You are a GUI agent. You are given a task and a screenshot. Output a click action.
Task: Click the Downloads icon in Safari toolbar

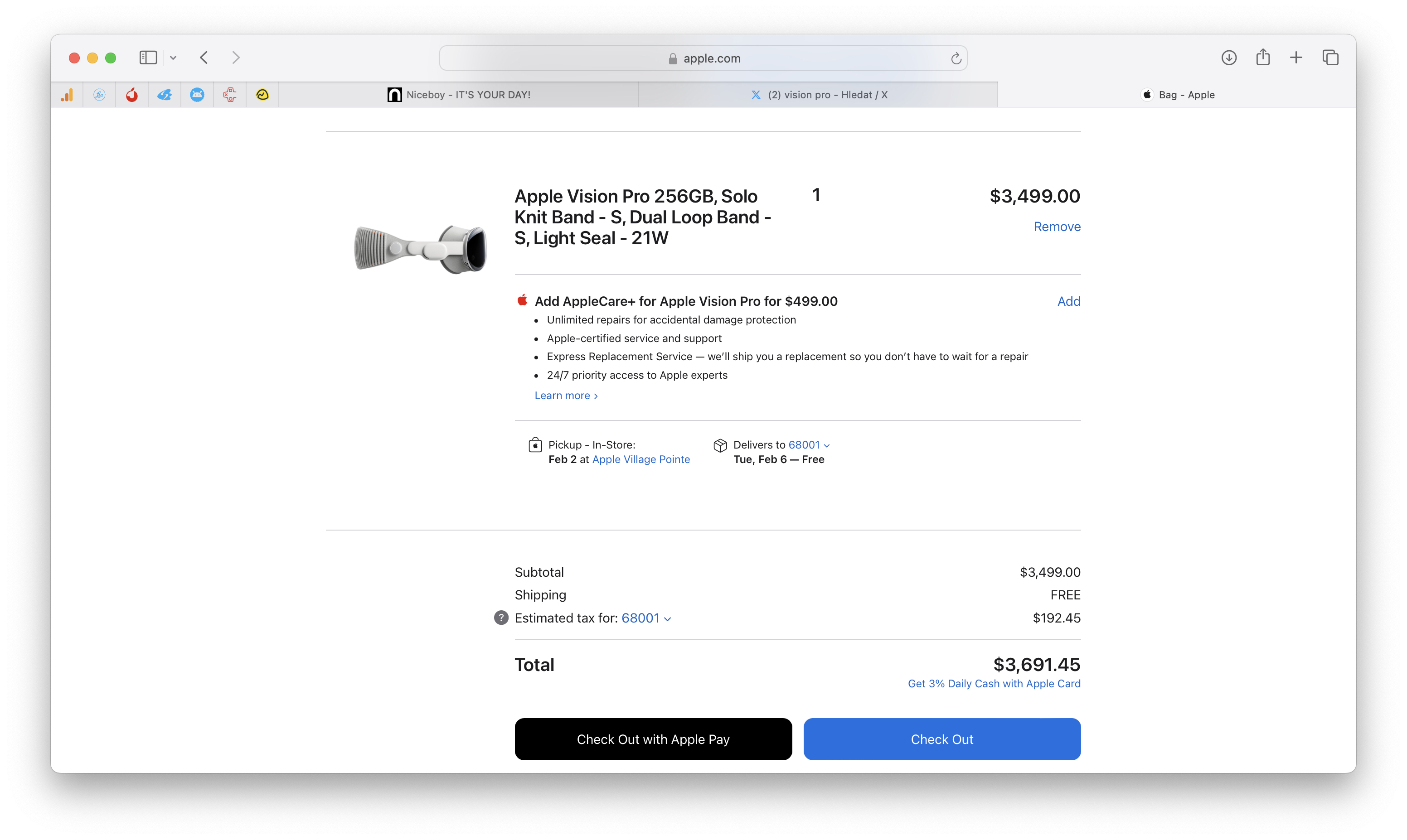point(1229,57)
